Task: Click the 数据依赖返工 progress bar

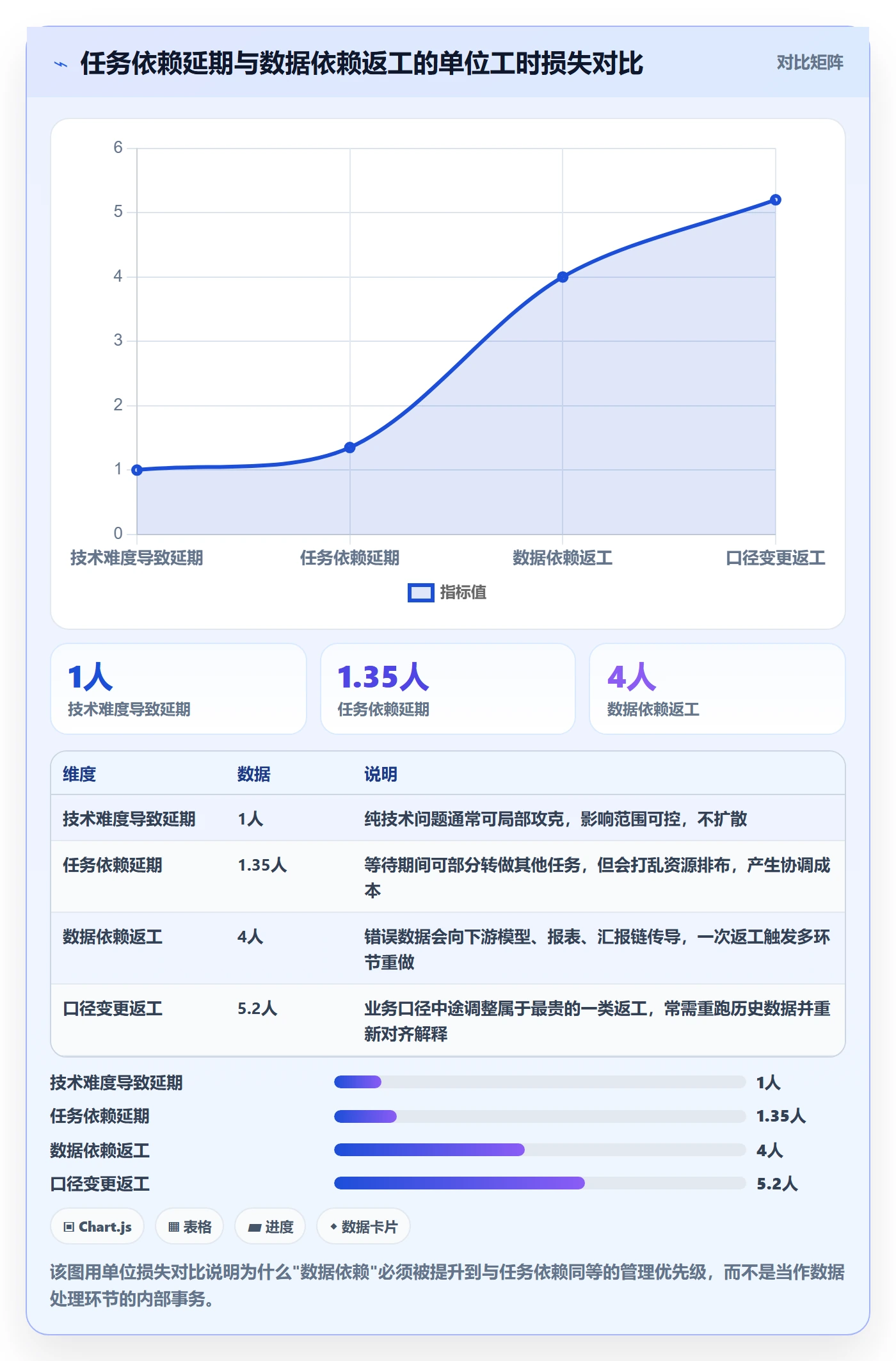Action: click(x=540, y=1150)
